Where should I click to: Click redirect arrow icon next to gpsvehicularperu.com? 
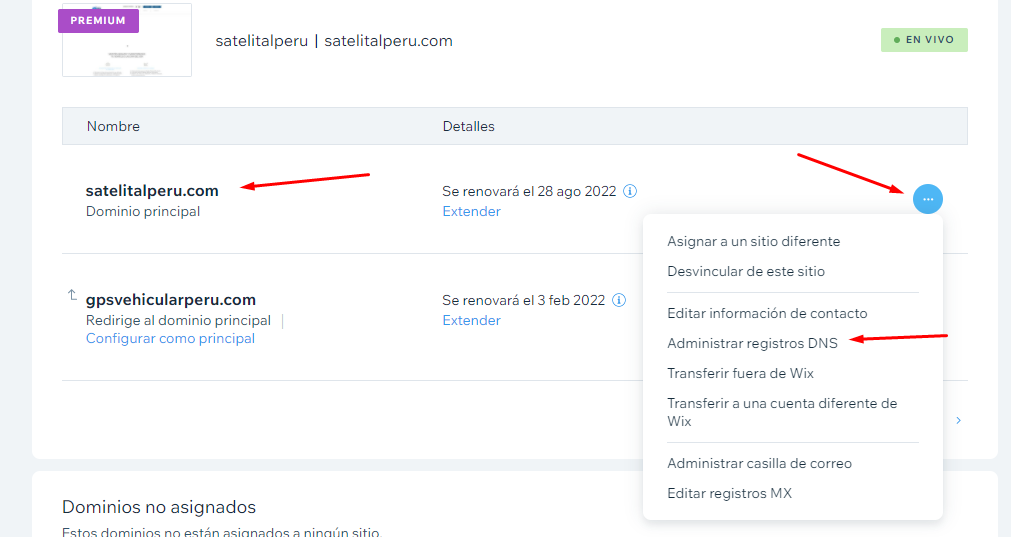pyautogui.click(x=72, y=296)
